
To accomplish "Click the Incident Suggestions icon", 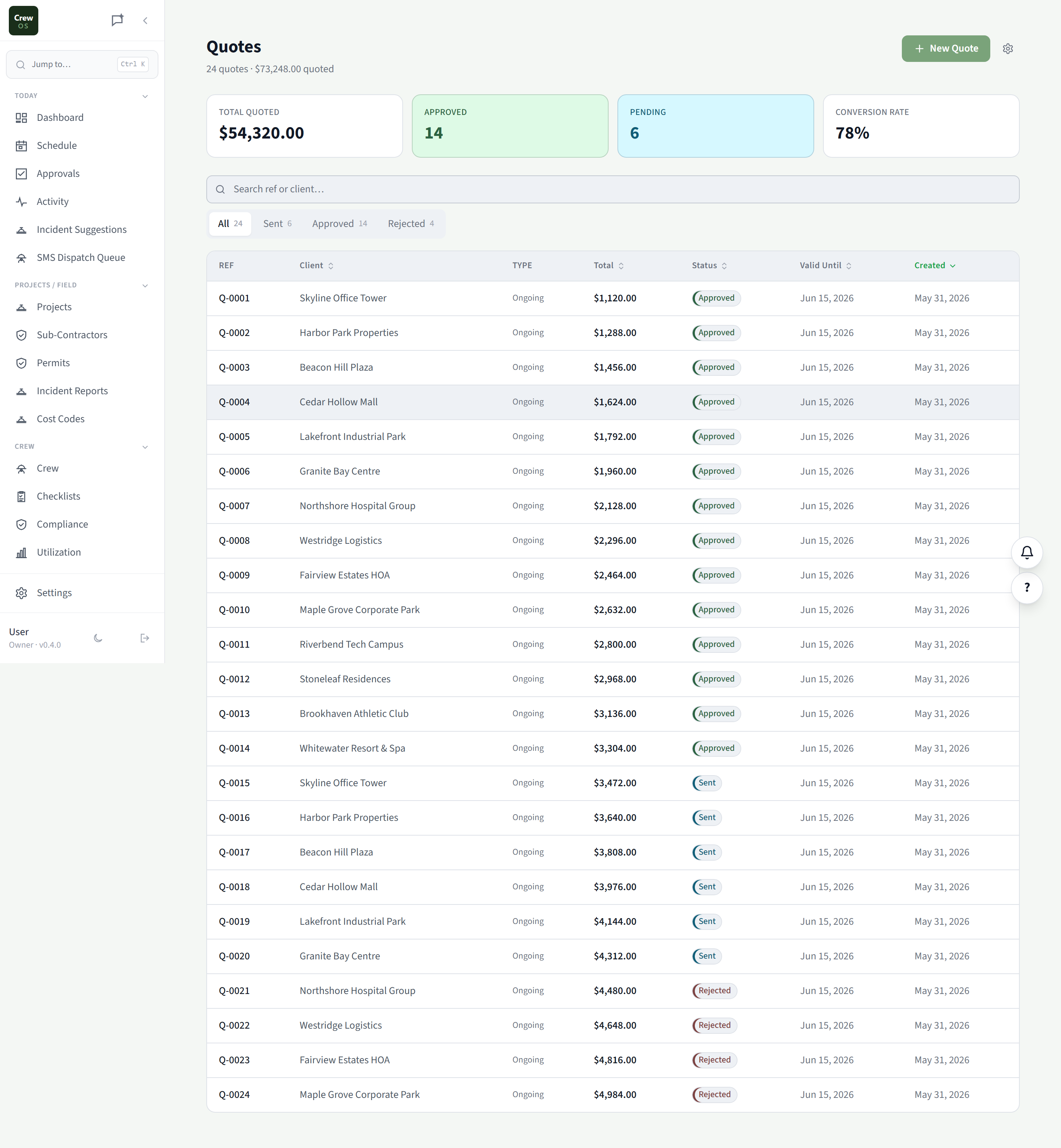I will (x=21, y=230).
